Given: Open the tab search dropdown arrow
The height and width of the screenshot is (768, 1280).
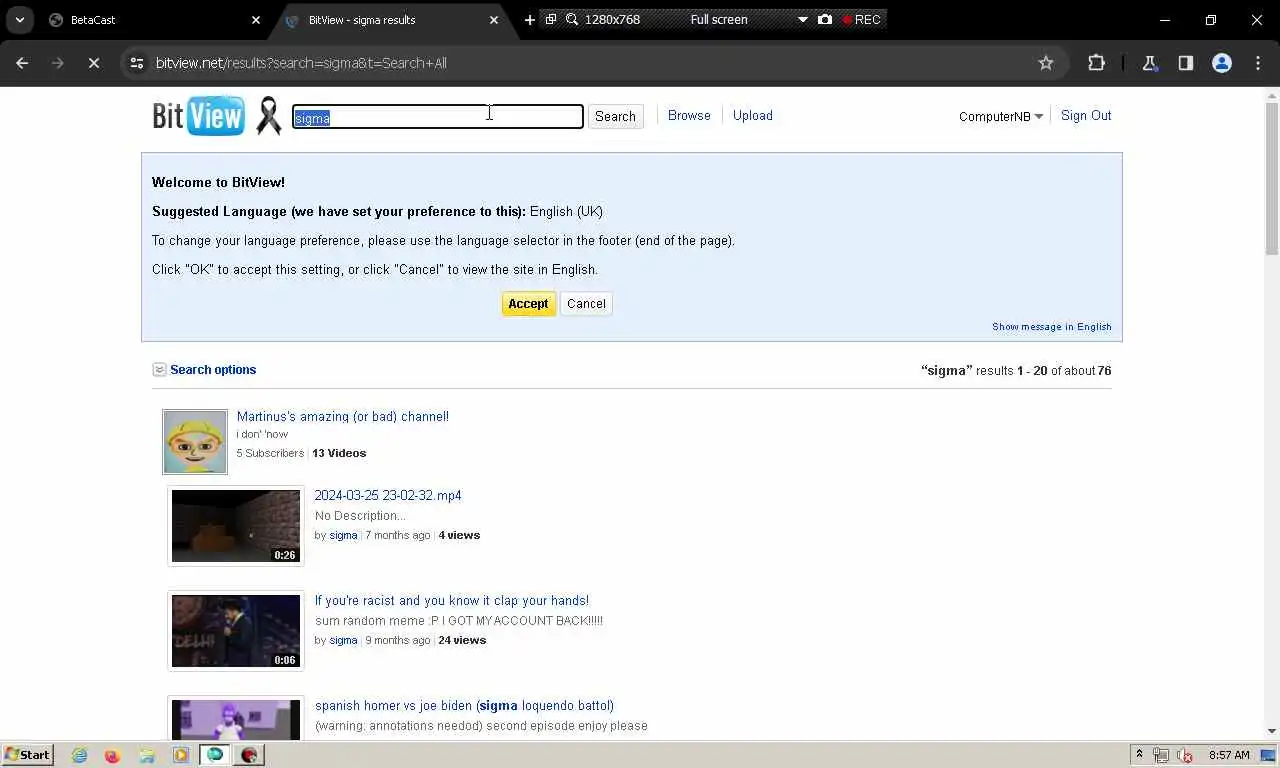Looking at the screenshot, I should point(19,20).
